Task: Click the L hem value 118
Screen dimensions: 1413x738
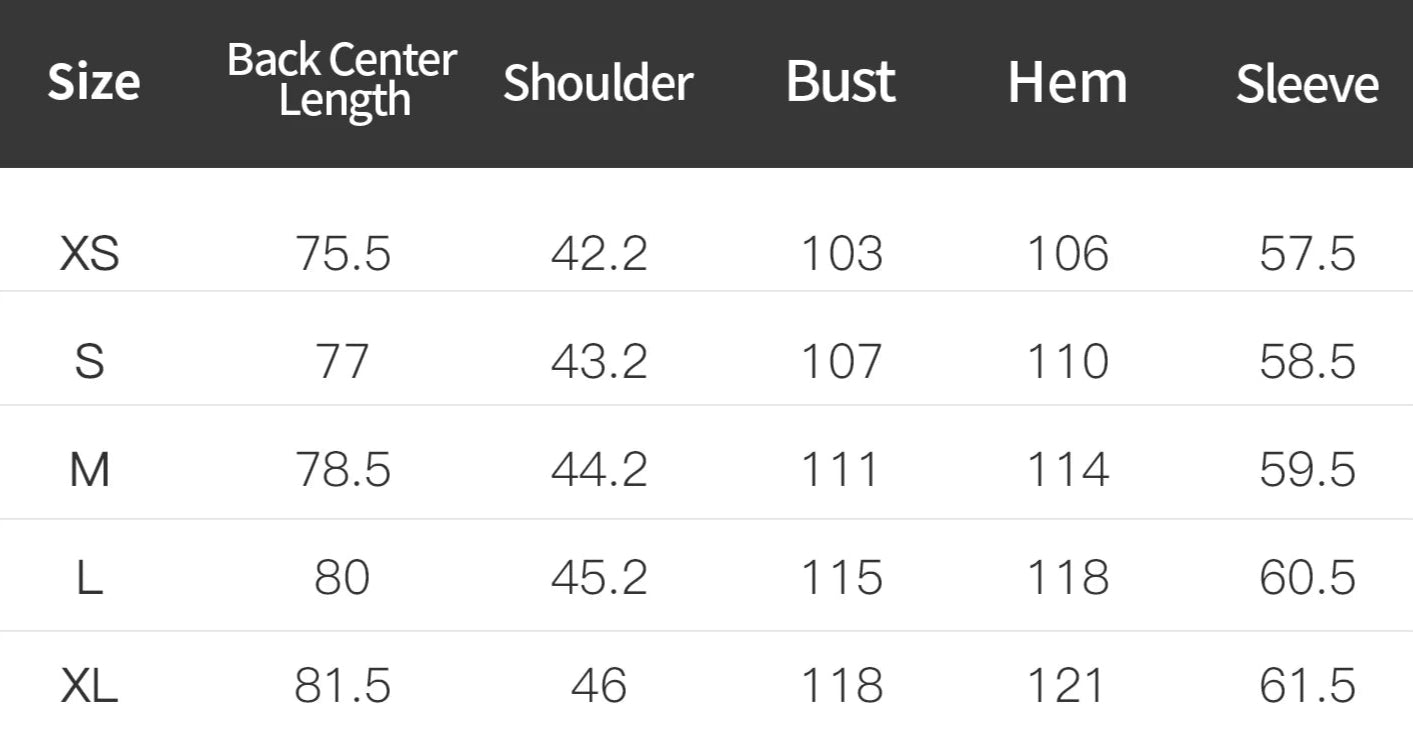Action: [x=1068, y=578]
